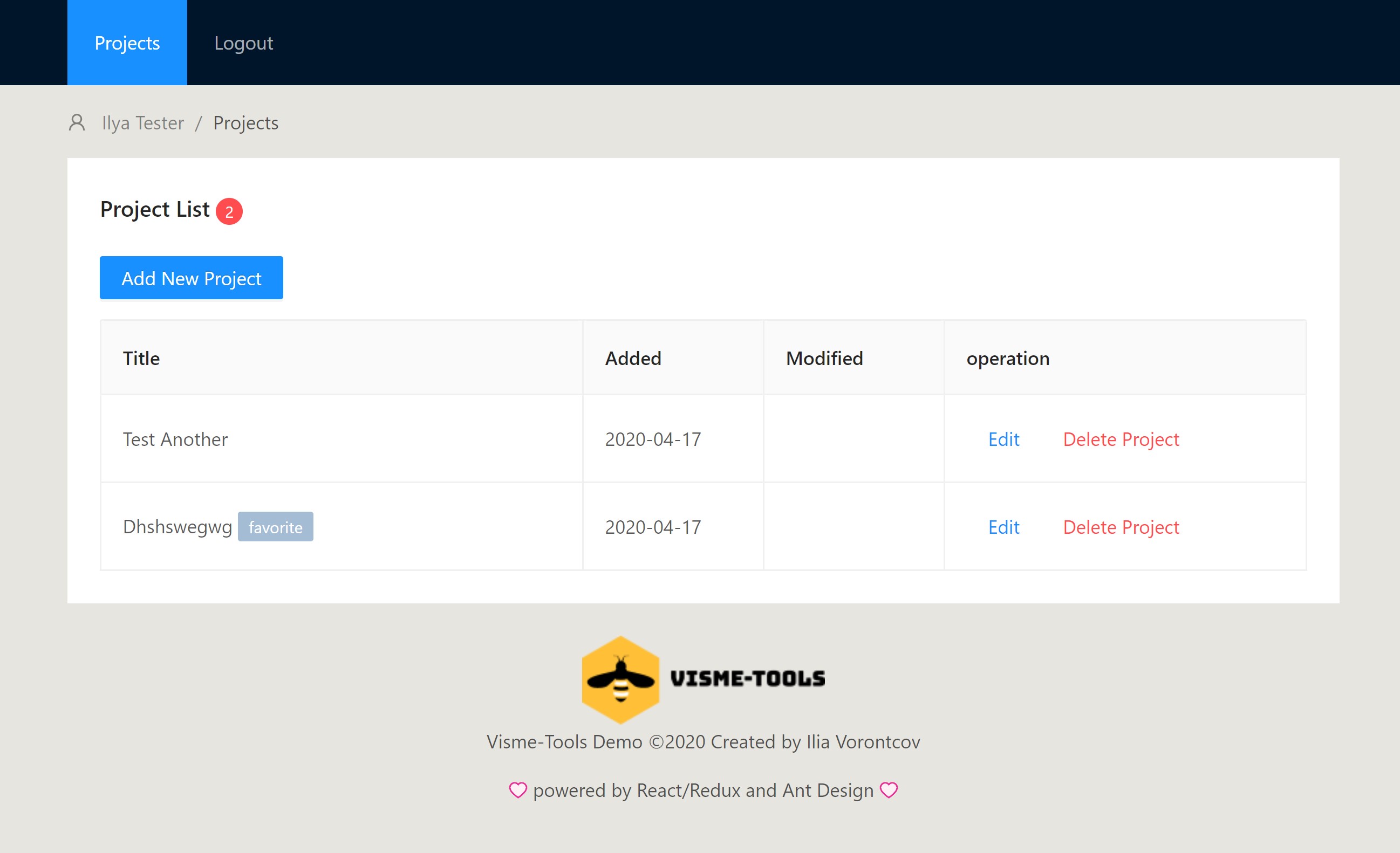Click the left pink heart icon
The height and width of the screenshot is (853, 1400).
tap(517, 790)
